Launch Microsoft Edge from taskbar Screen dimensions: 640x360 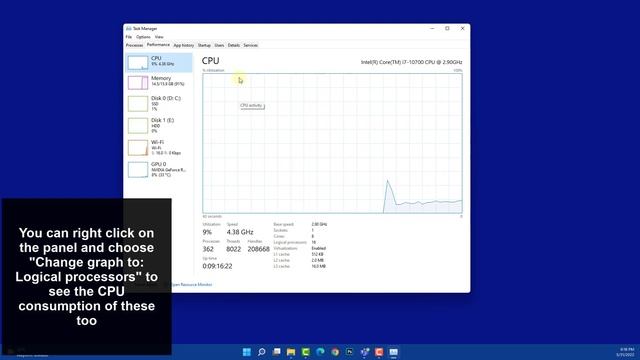(x=320, y=352)
